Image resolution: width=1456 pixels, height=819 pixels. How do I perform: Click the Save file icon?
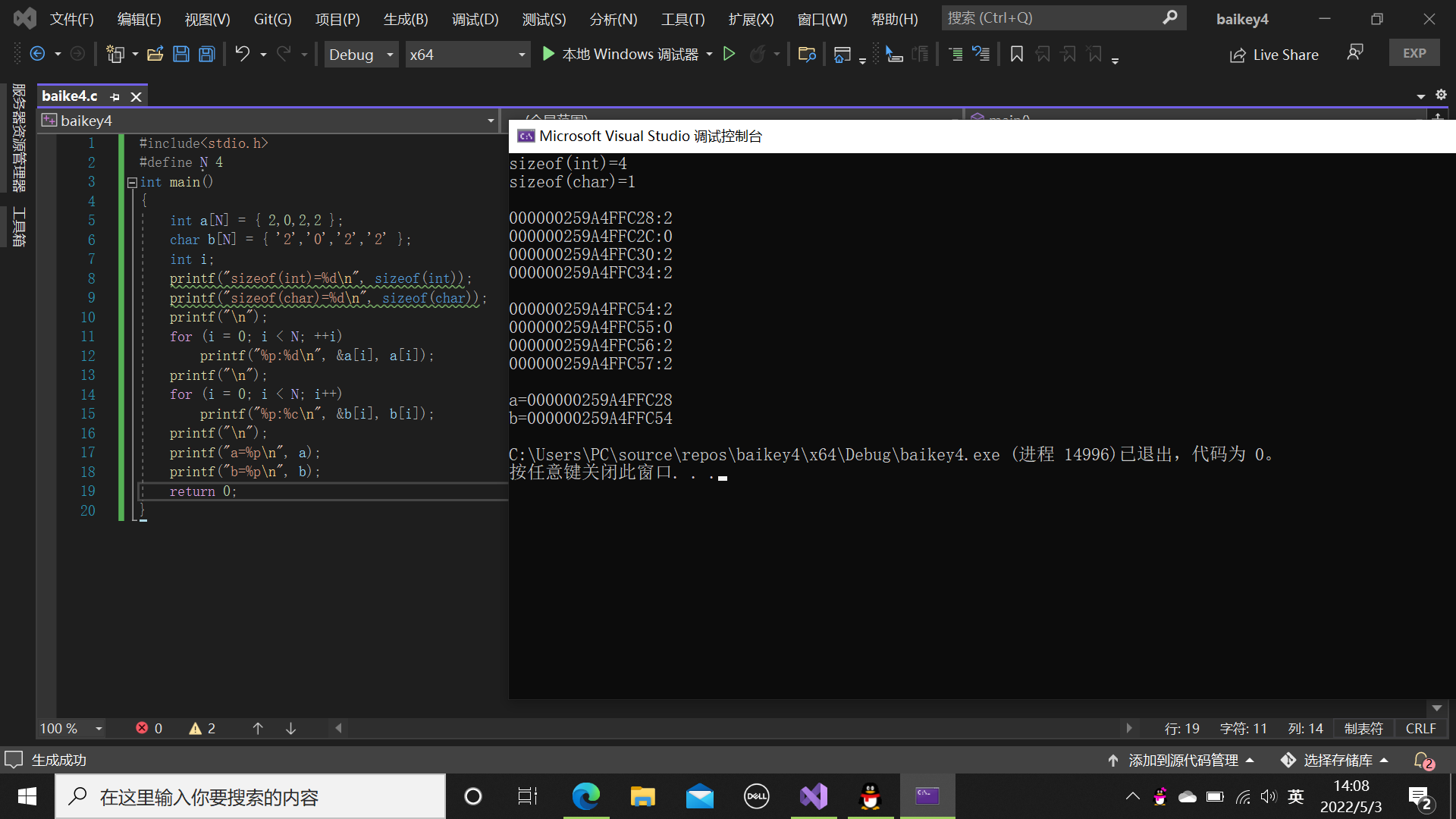[181, 54]
